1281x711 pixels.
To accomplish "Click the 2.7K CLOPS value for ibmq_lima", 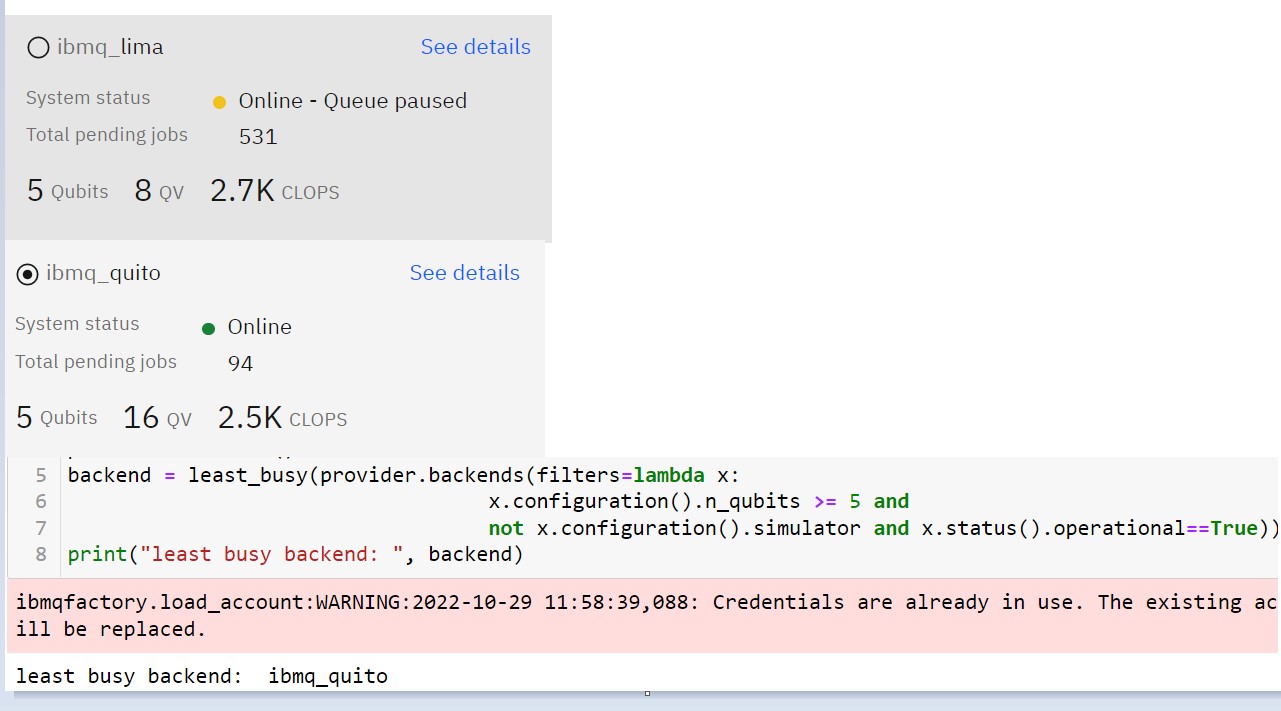I will point(274,191).
